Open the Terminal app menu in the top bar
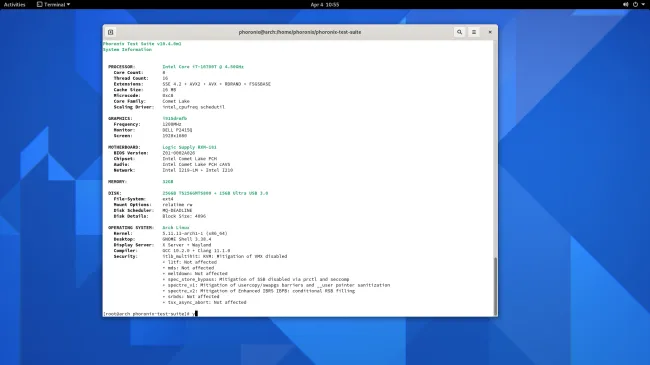The image size is (650, 365). coord(53,5)
